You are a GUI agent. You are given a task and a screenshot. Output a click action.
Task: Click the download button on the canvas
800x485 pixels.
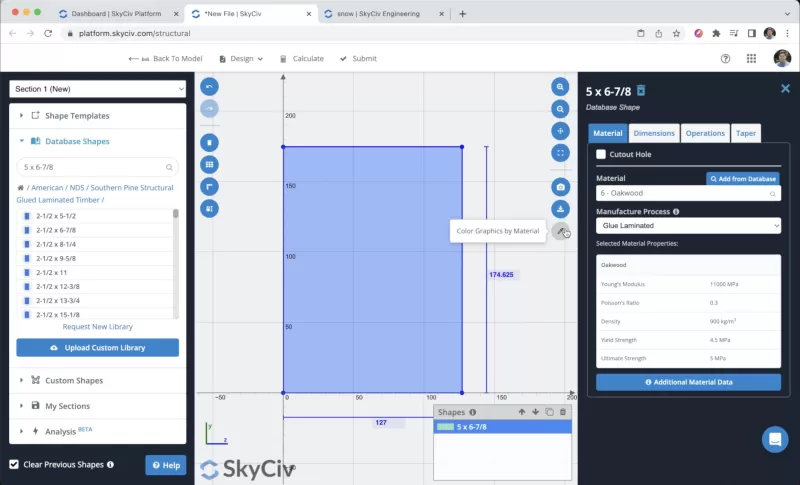[560, 209]
